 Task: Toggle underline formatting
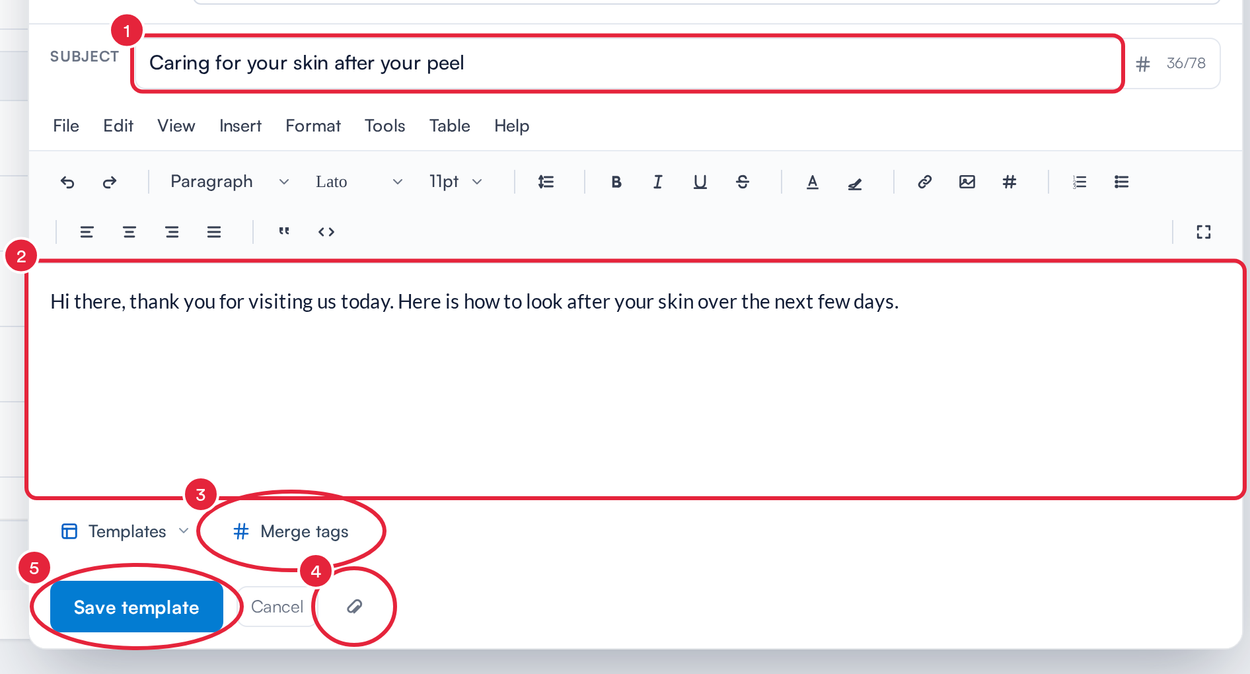(x=700, y=182)
